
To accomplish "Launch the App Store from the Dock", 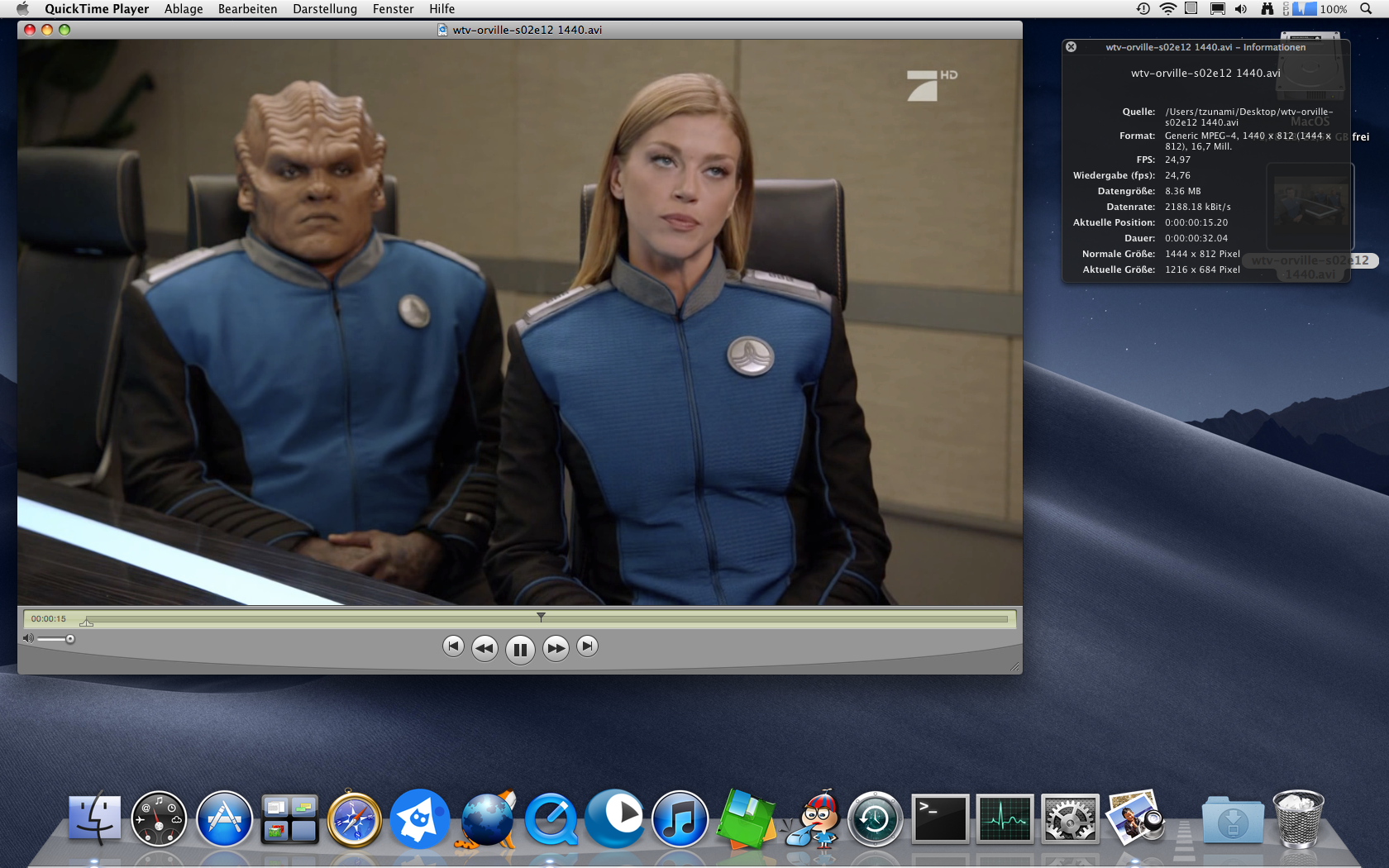I will tap(224, 819).
